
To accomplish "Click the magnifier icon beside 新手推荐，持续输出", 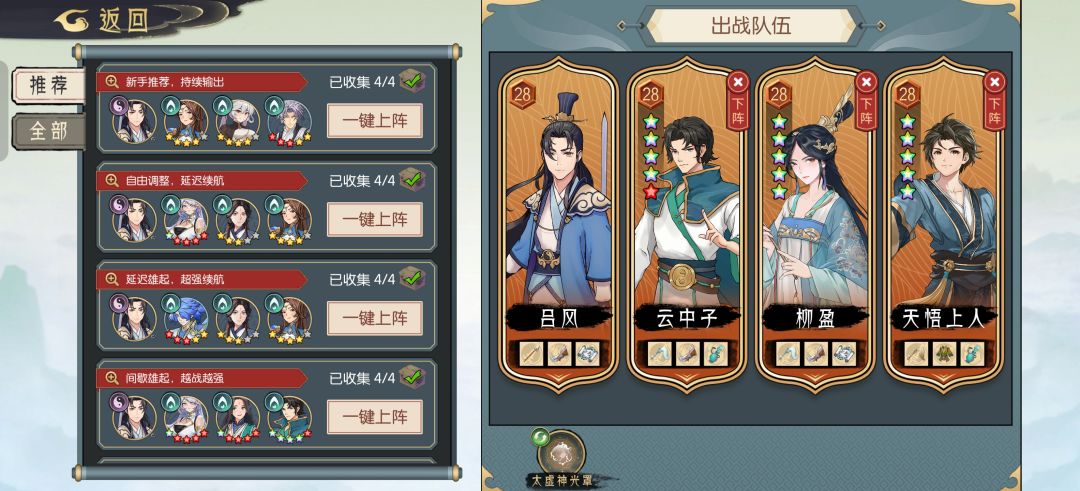I will coord(112,82).
